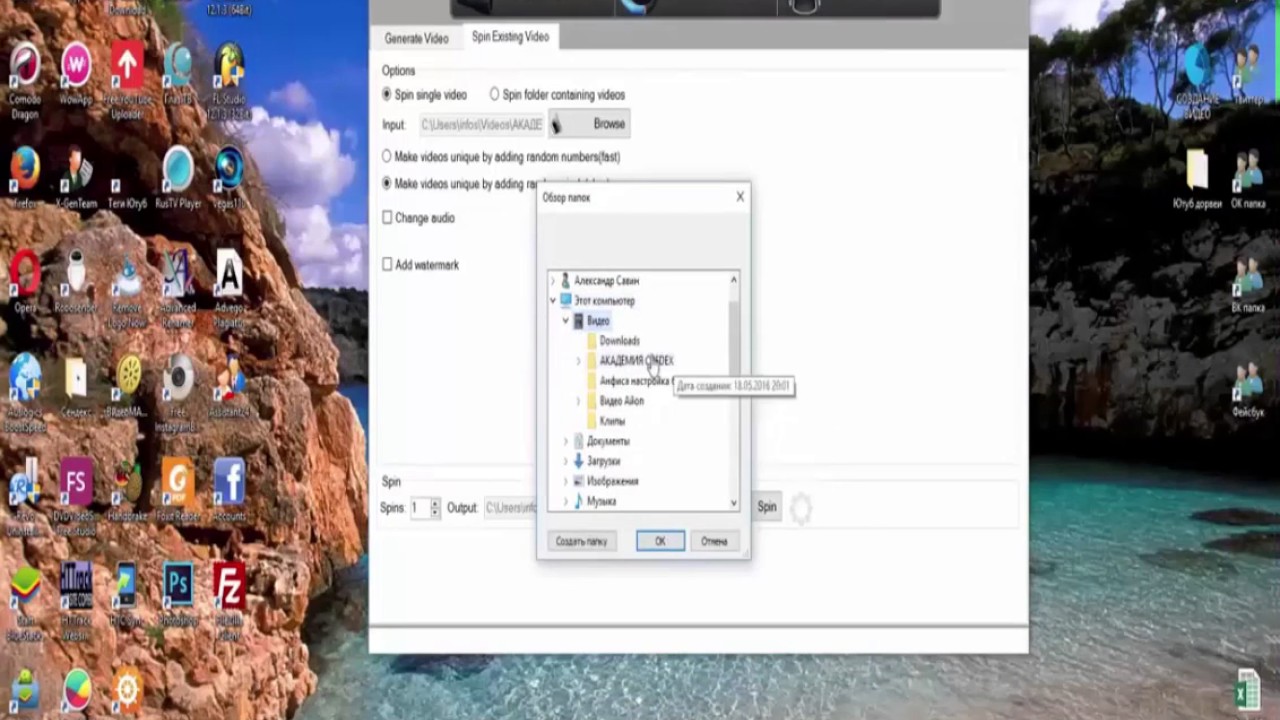Collapse the Видео folder node
Image resolution: width=1280 pixels, height=720 pixels.
pos(566,321)
